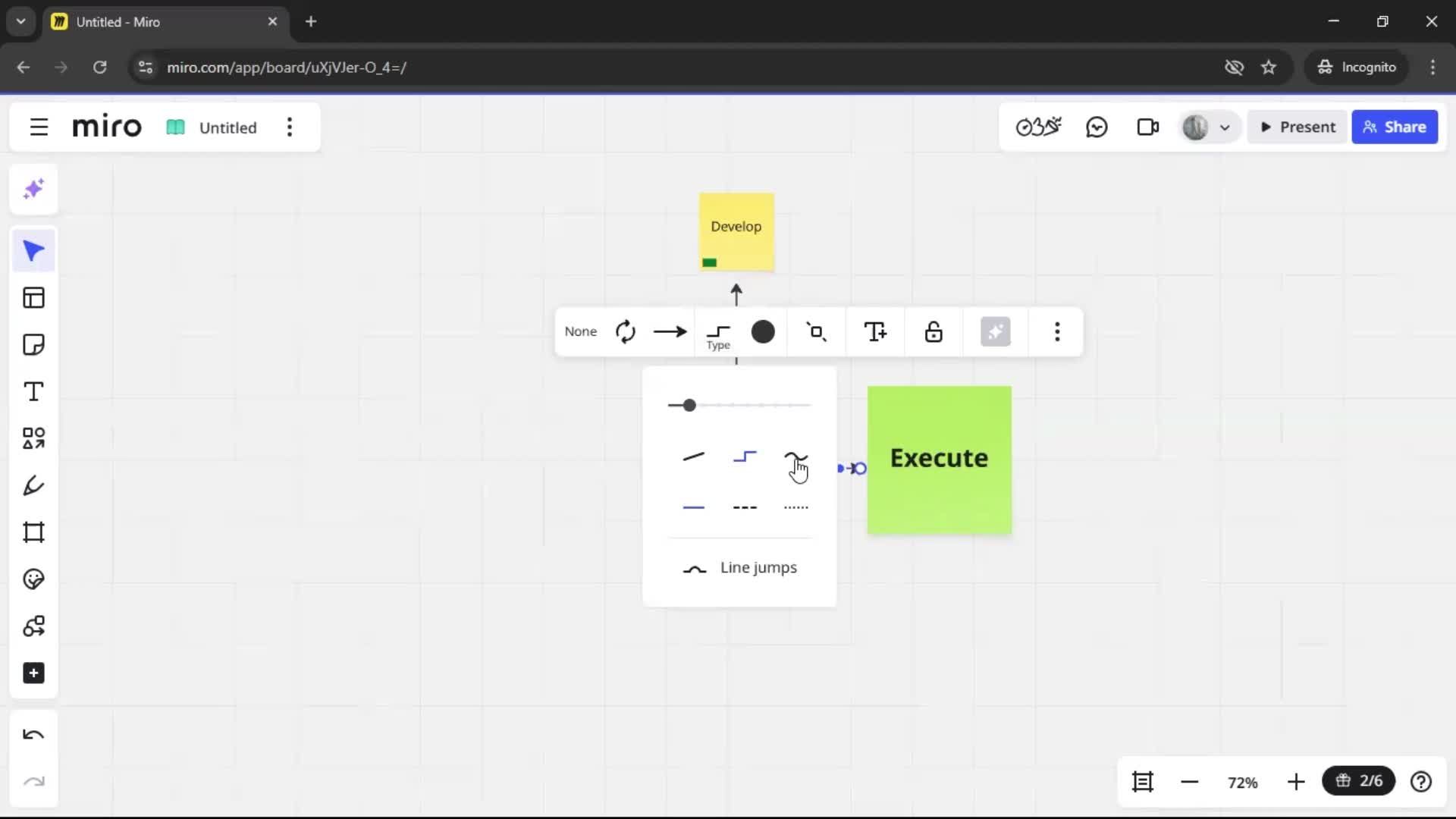Open the Shapes and lines tool
Image resolution: width=1456 pixels, height=819 pixels.
(33, 438)
